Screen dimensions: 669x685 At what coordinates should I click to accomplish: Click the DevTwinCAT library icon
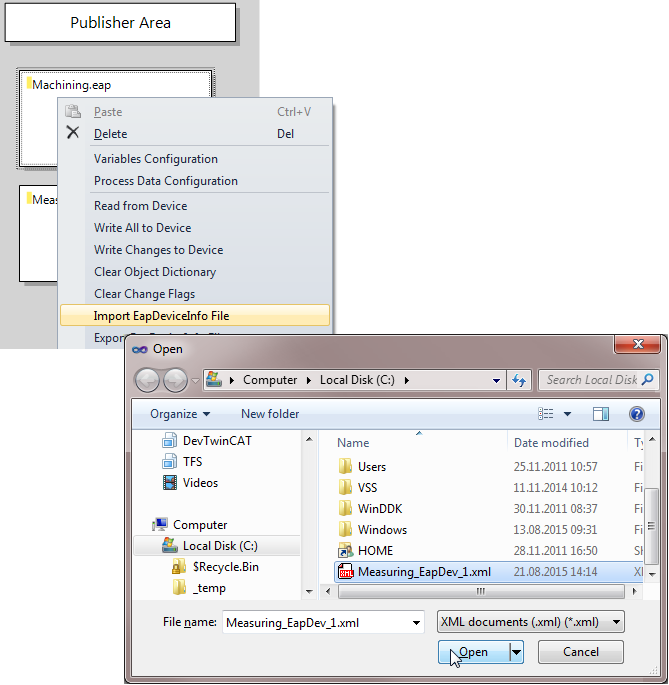[169, 440]
